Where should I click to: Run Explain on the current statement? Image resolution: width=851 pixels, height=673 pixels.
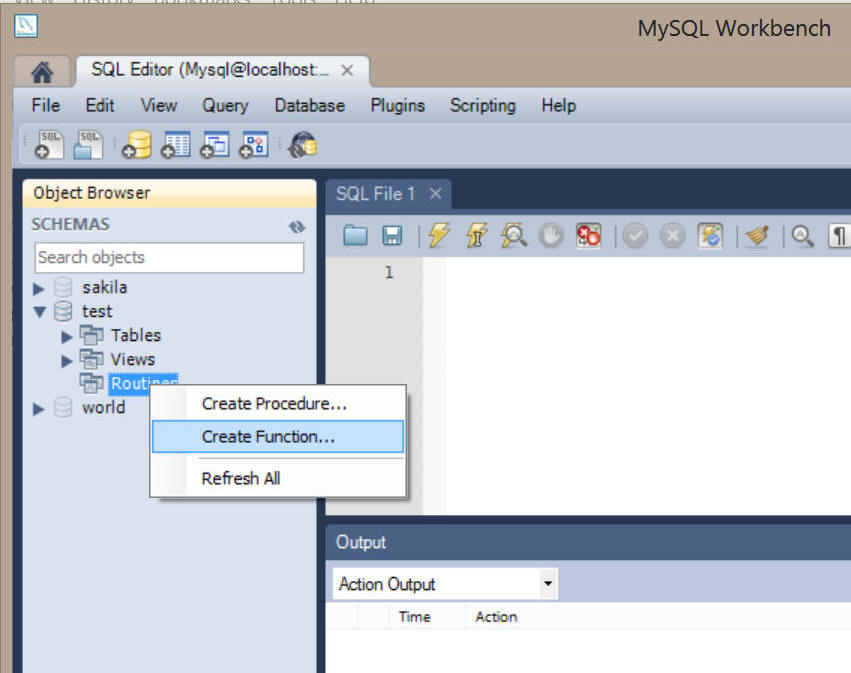coord(513,236)
